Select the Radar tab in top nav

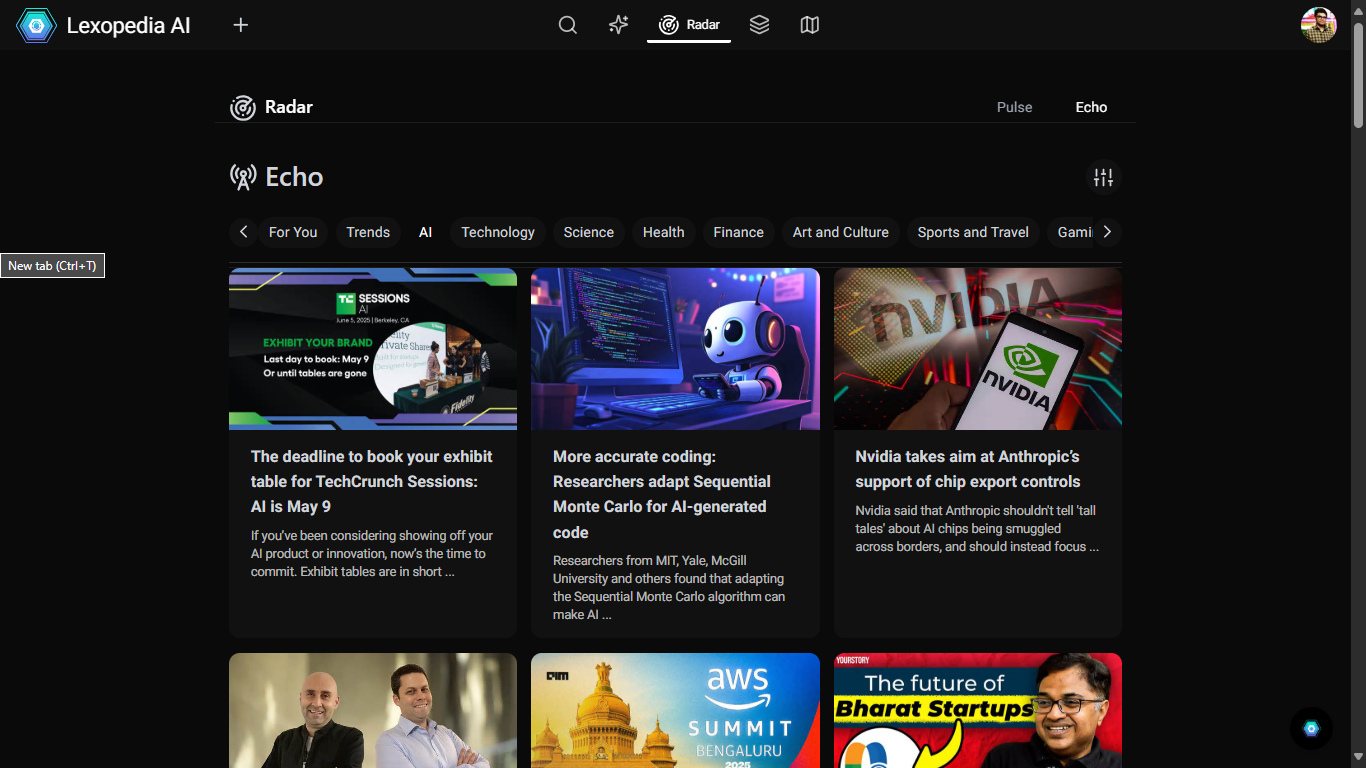(x=689, y=25)
